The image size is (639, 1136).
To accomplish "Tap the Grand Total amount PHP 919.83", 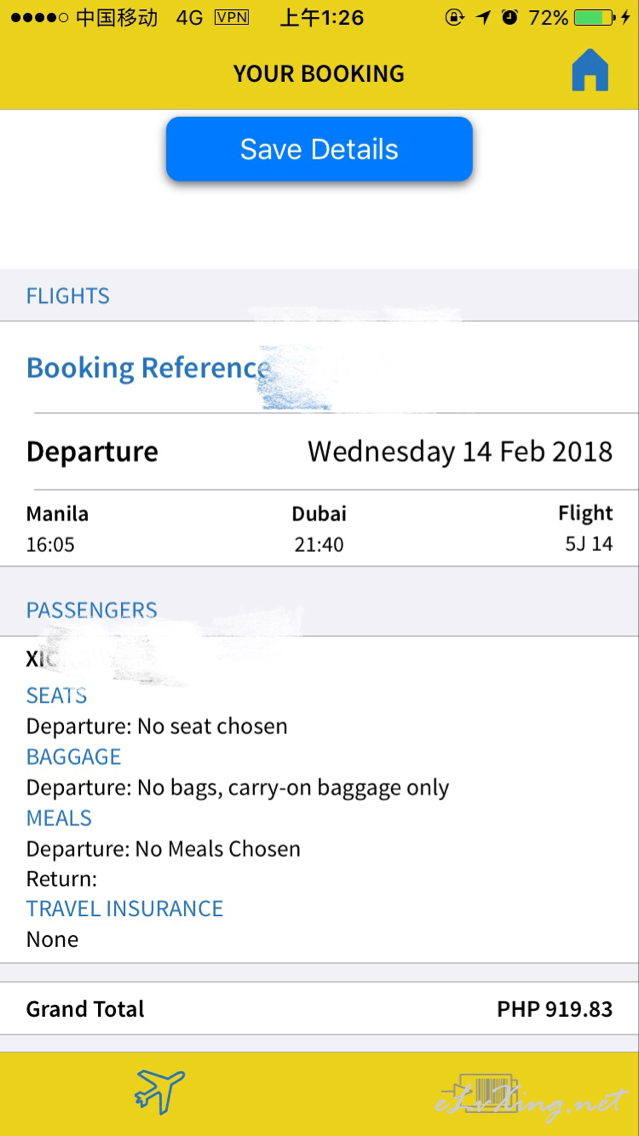I will [x=554, y=1009].
